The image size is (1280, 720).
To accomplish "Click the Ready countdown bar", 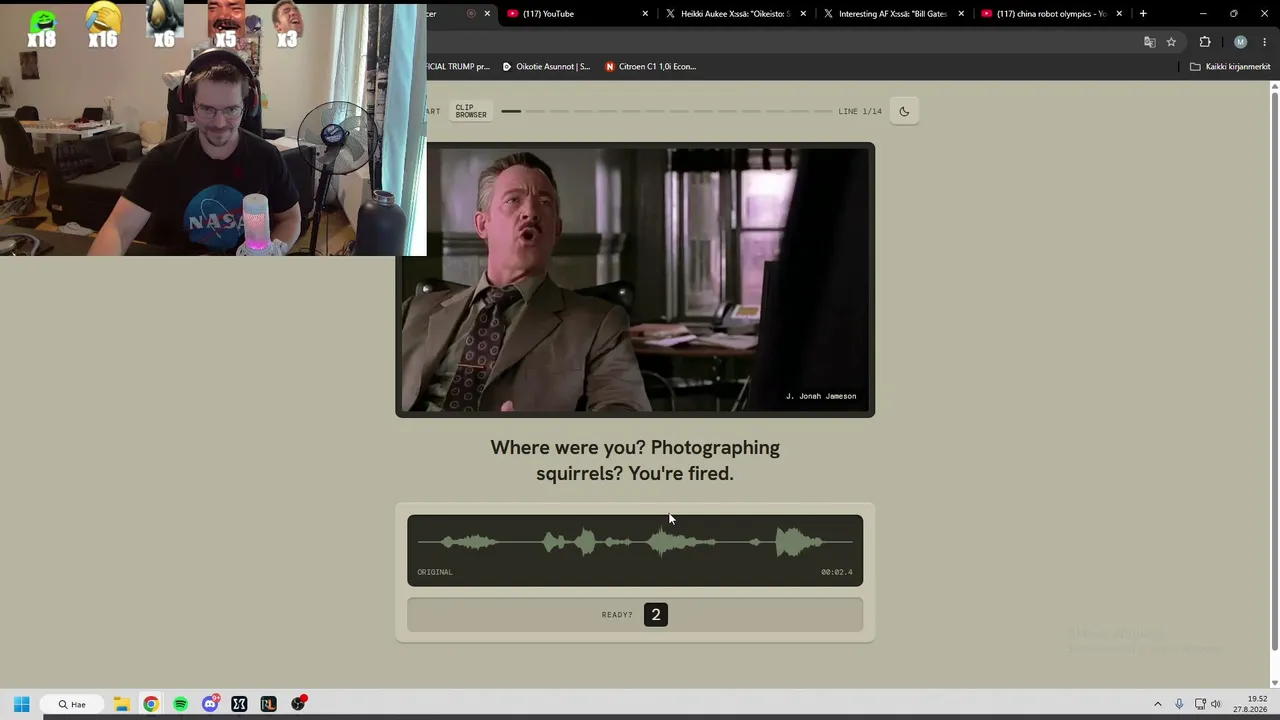I will click(635, 615).
